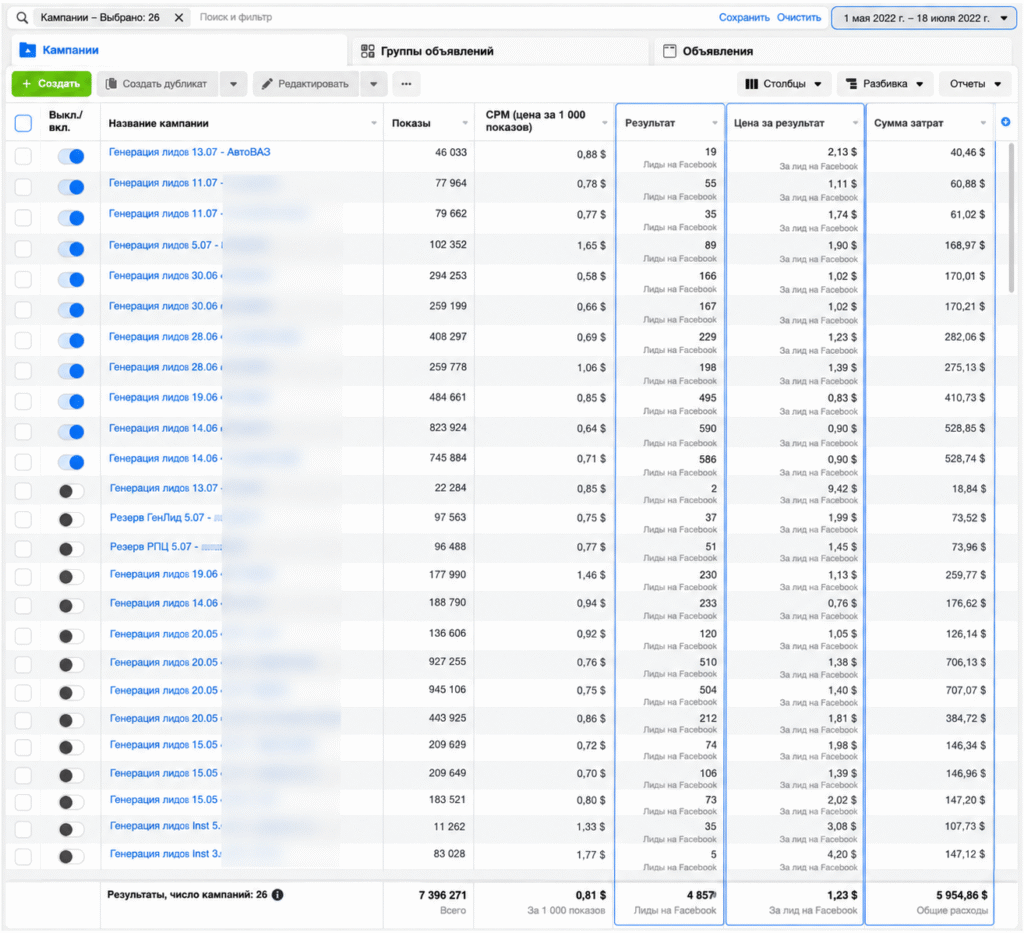Viewport: 1024px width, 933px height.
Task: Tick the checkbox for the АвтоВАЗ campaign row
Action: point(23,156)
